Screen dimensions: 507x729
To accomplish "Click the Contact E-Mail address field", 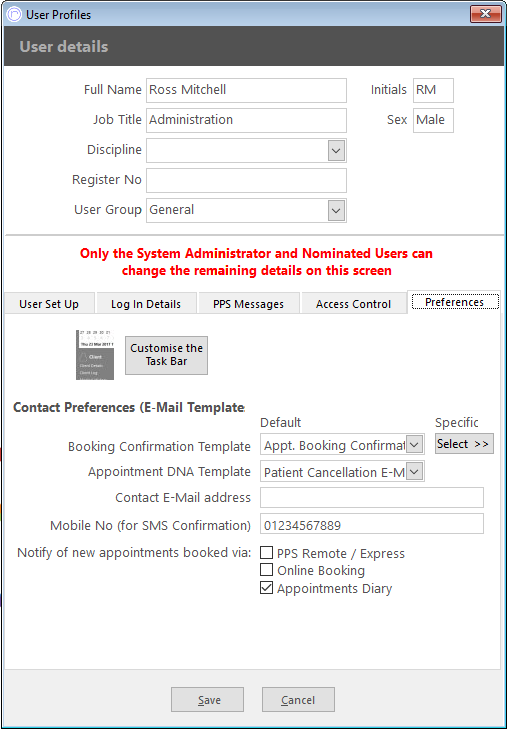I will [372, 497].
